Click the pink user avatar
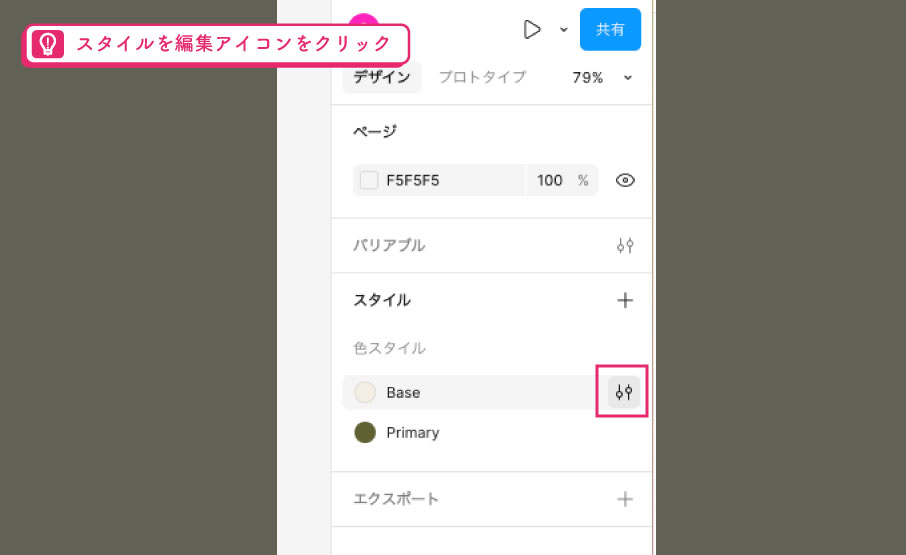The image size is (906, 555). pos(363,20)
